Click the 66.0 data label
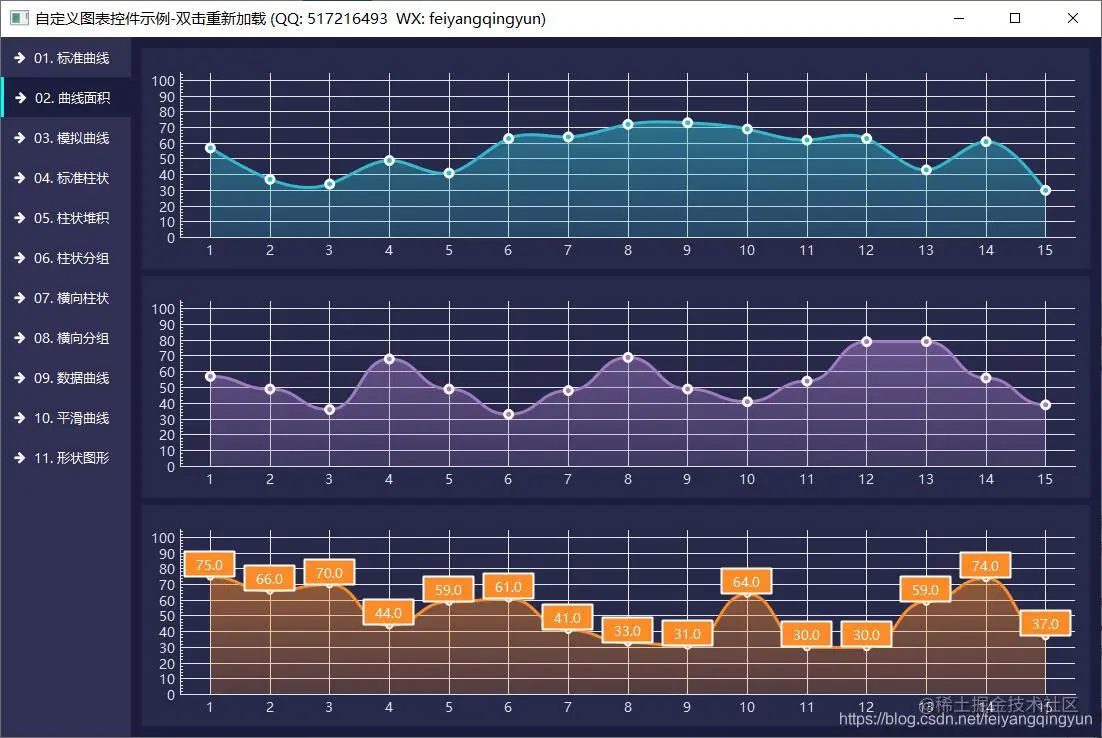 coord(269,578)
